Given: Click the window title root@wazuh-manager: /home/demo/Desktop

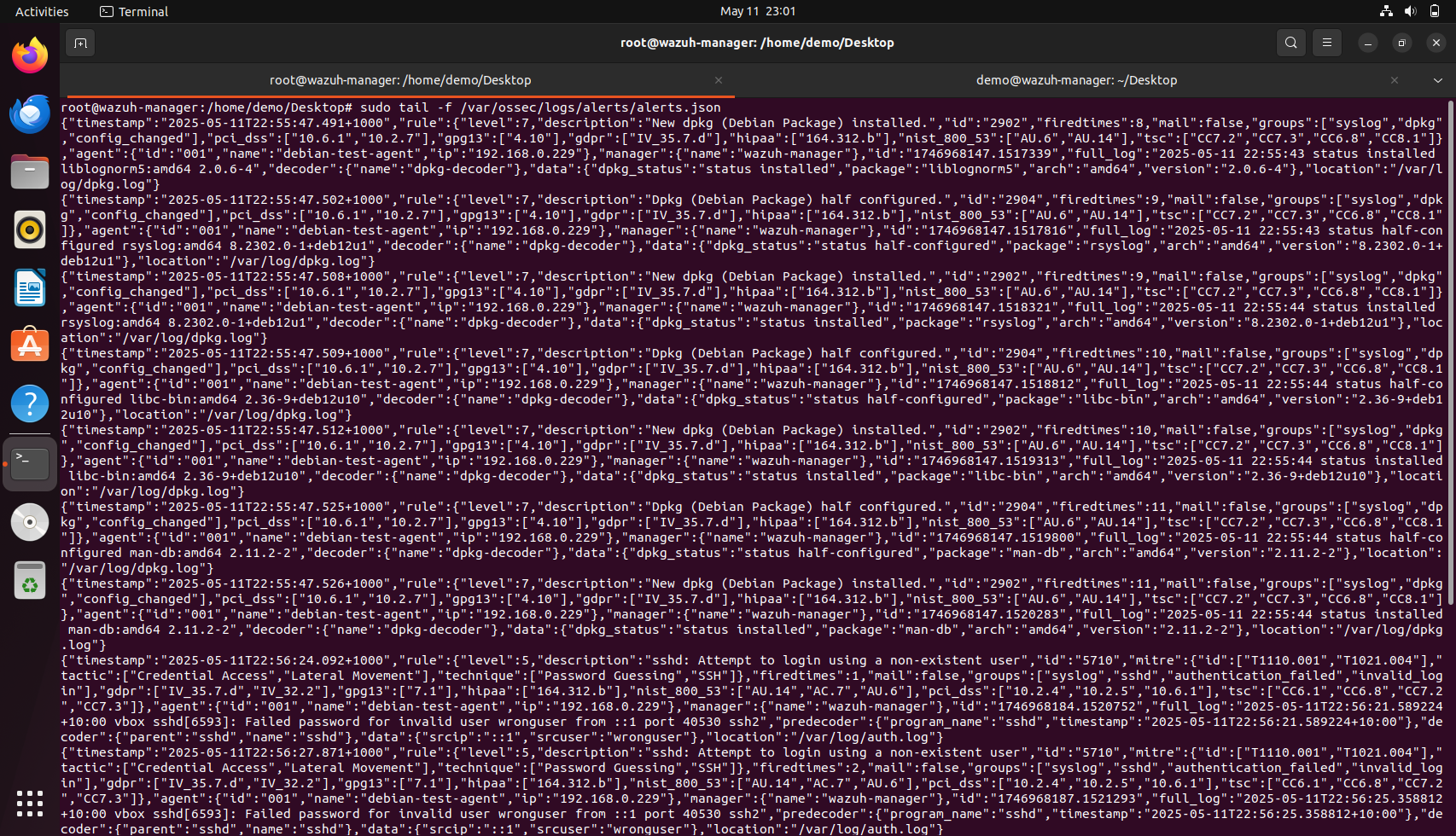Looking at the screenshot, I should (757, 43).
